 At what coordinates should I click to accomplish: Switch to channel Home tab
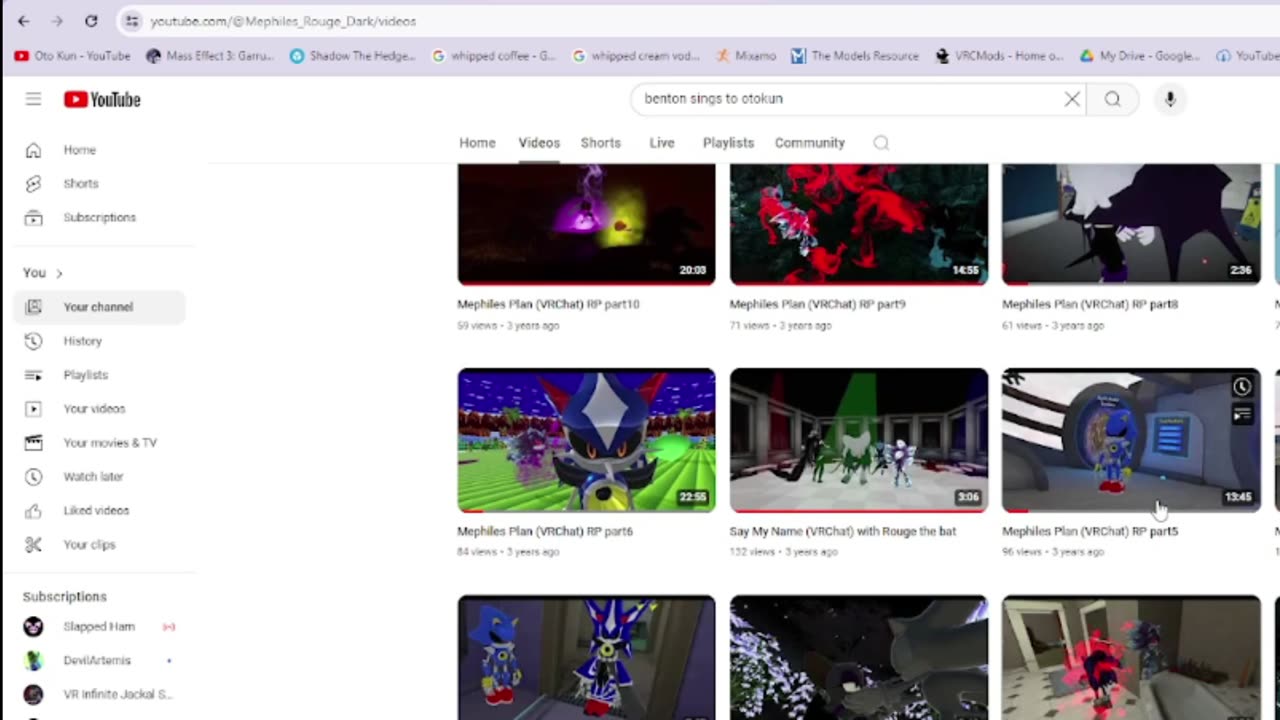pyautogui.click(x=477, y=143)
